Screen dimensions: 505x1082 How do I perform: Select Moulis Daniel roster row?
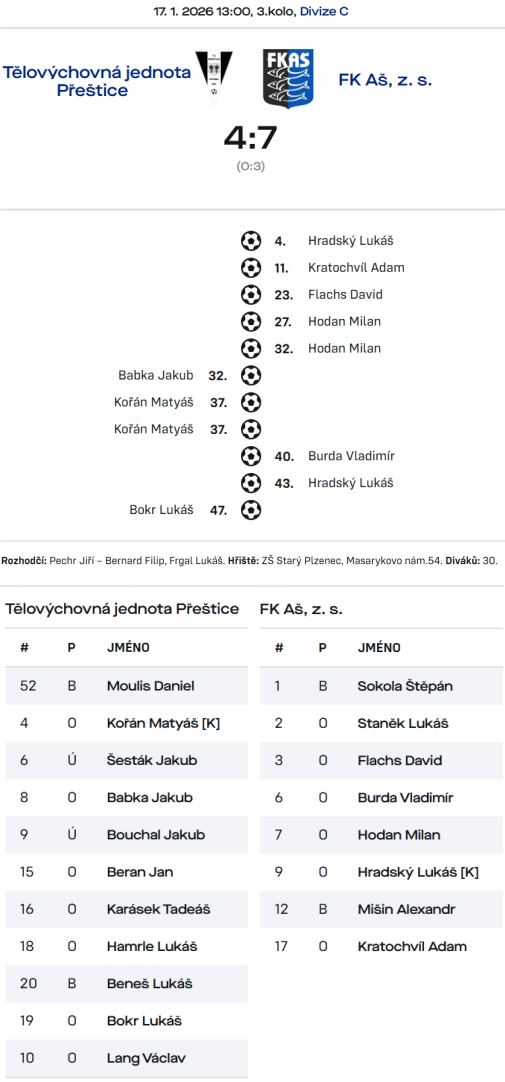(x=126, y=686)
